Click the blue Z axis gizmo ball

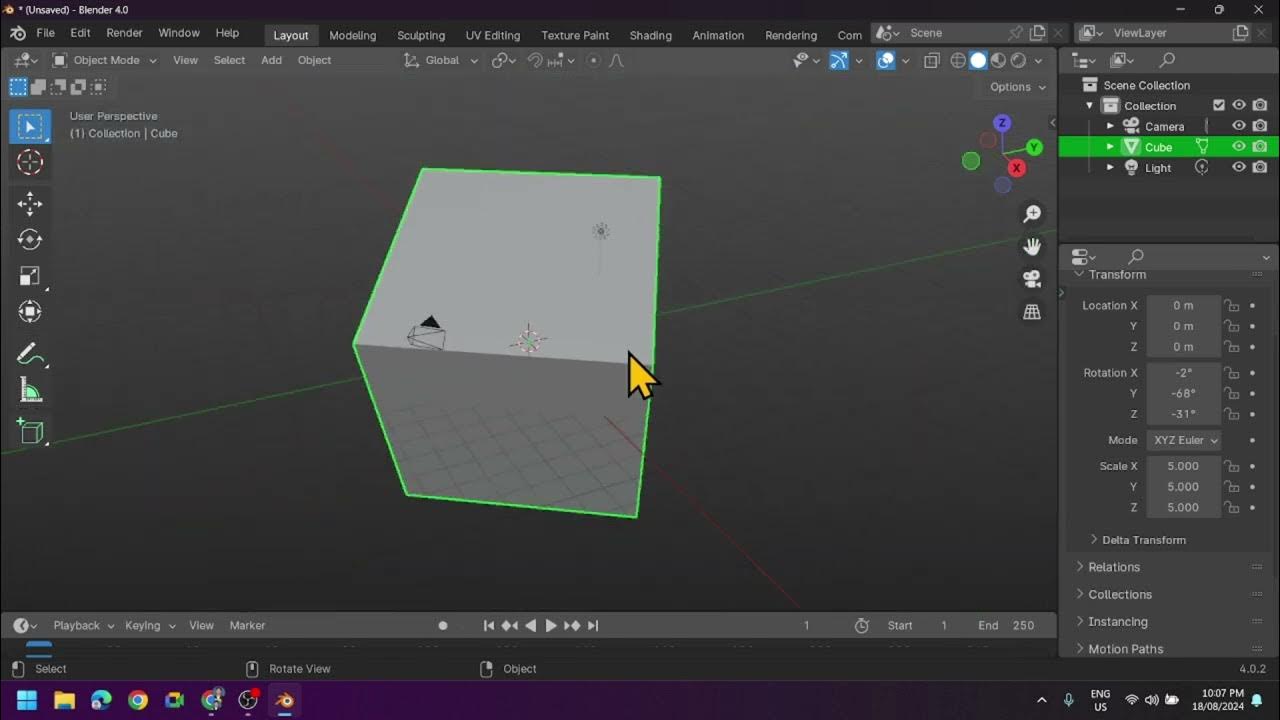point(1002,123)
